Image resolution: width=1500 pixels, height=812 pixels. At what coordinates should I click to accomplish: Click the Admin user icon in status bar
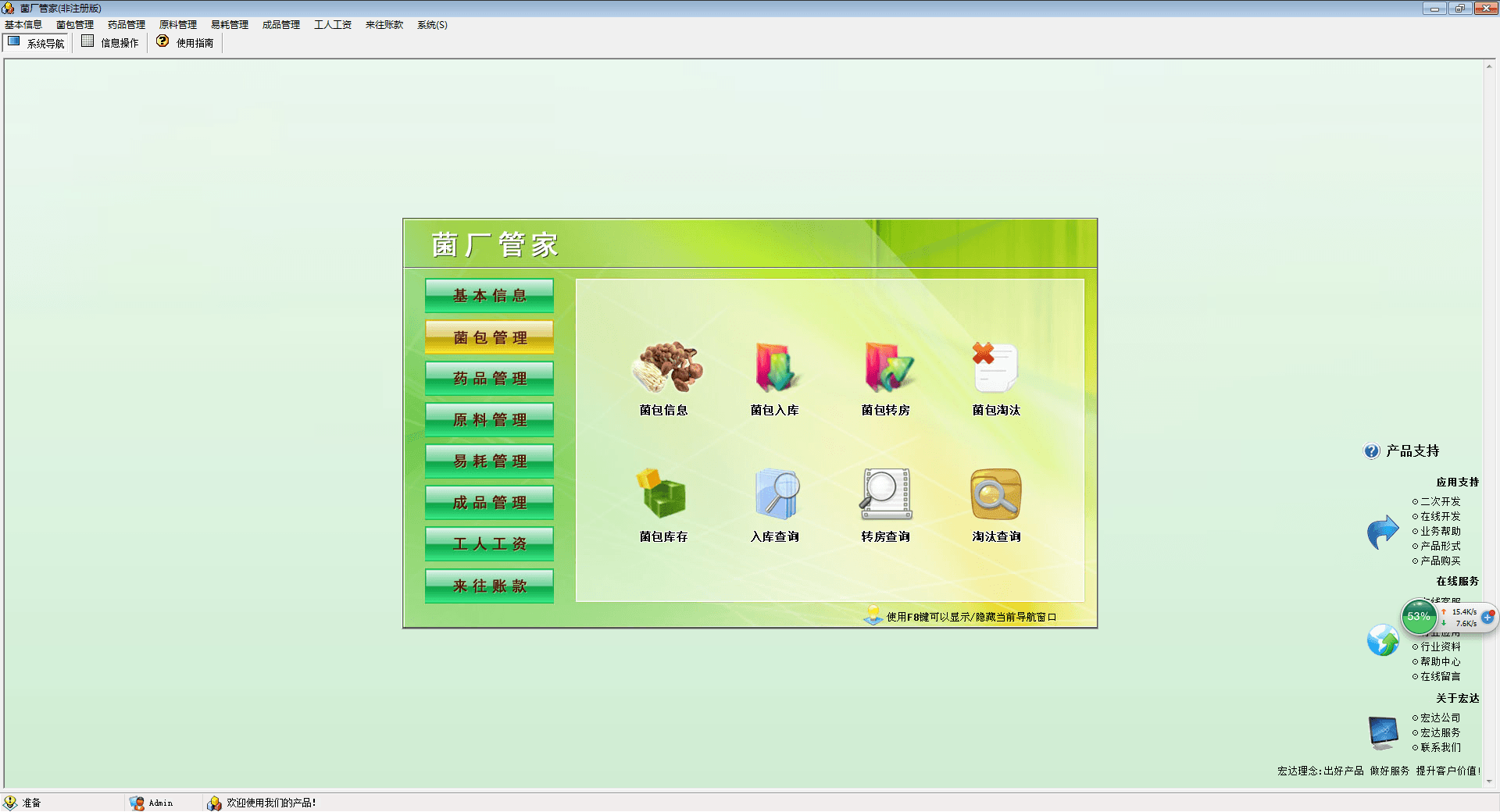coord(137,803)
